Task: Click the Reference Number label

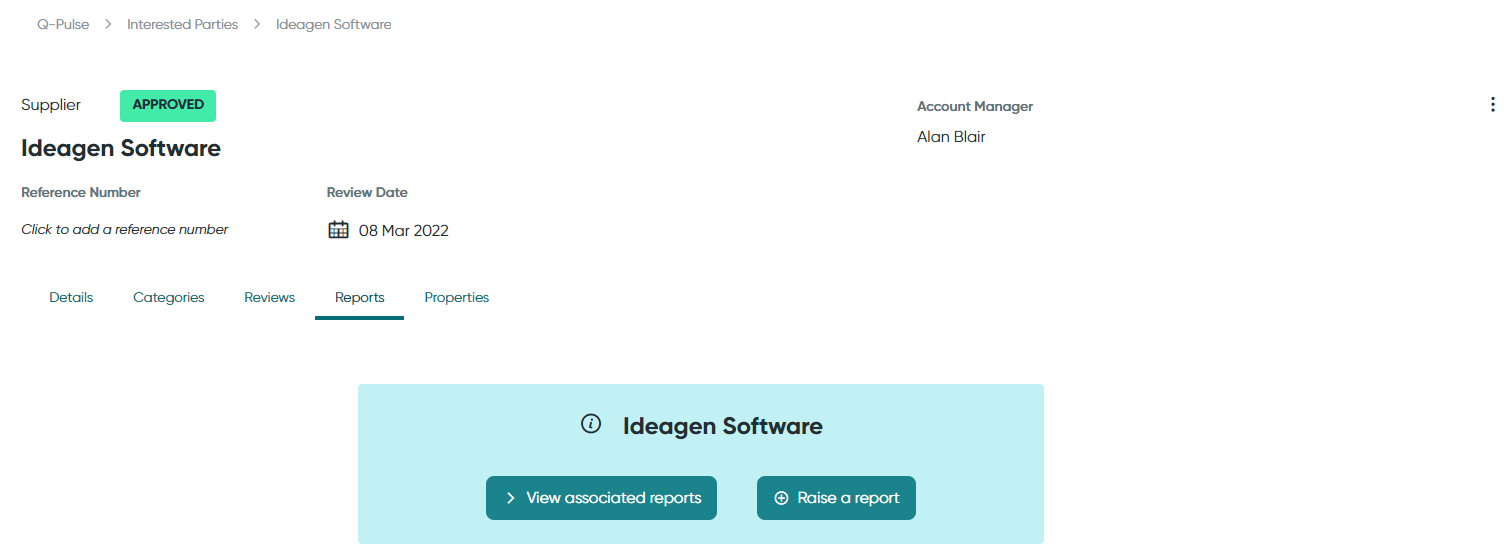Action: [81, 192]
